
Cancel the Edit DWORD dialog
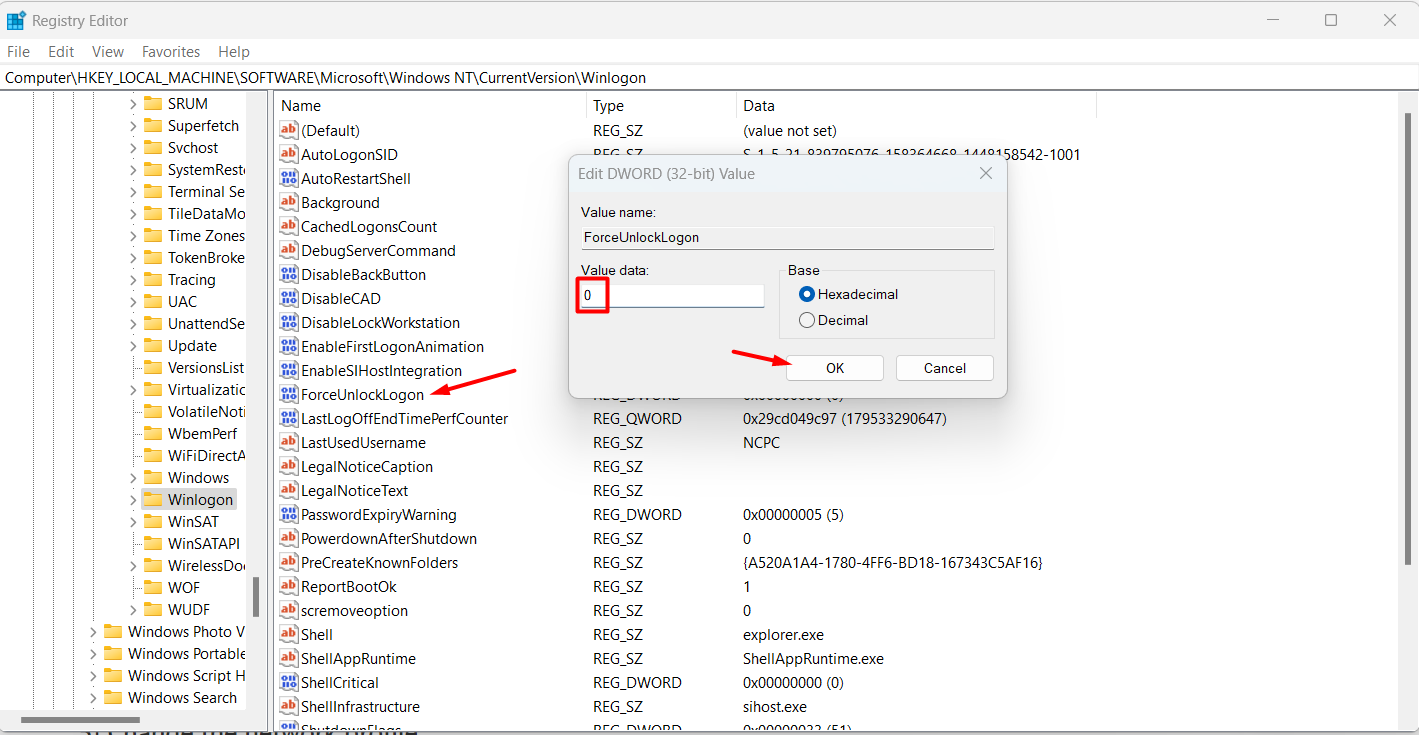point(944,368)
